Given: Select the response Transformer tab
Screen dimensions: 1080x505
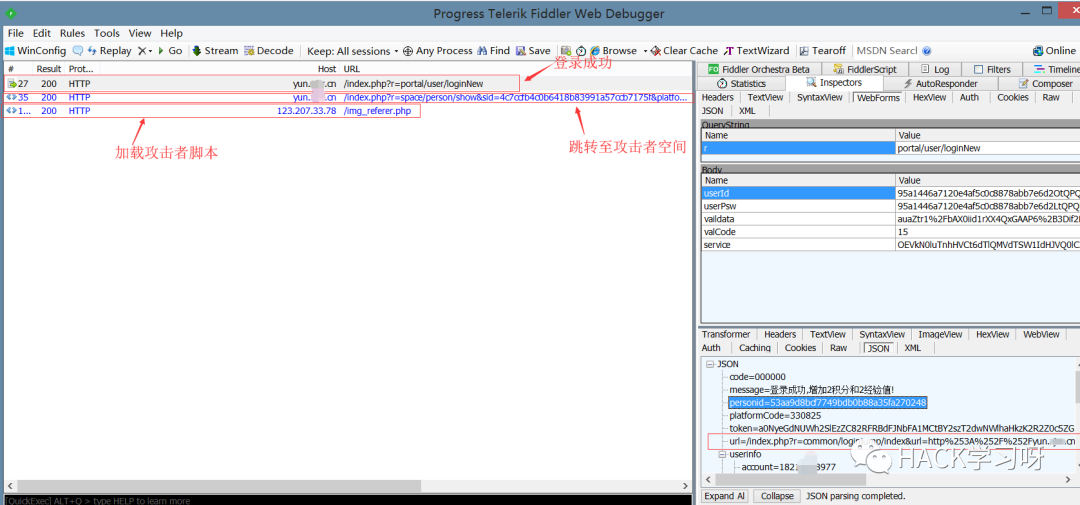Looking at the screenshot, I should [x=726, y=335].
